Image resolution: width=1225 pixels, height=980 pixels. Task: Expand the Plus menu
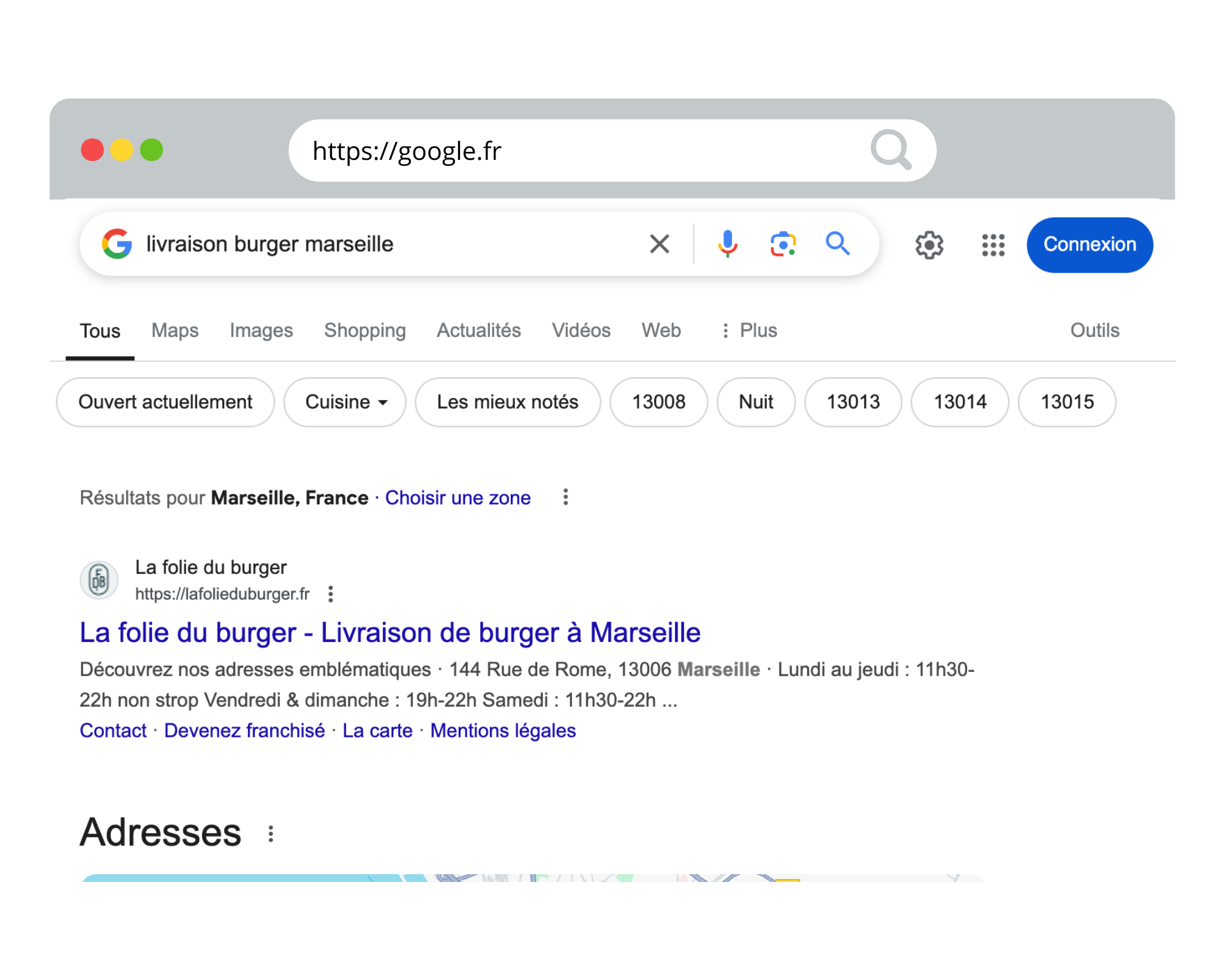tap(750, 331)
